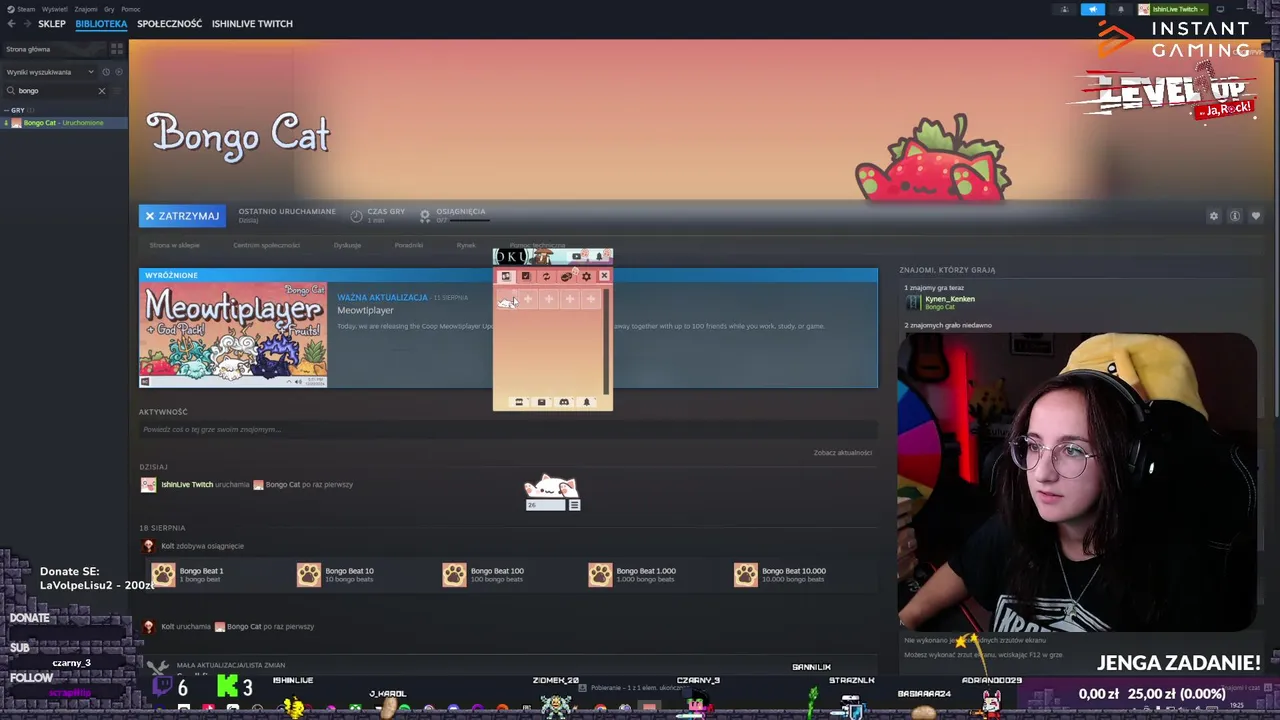Click the library search field
Screen dimensions: 1280x720
[55, 91]
